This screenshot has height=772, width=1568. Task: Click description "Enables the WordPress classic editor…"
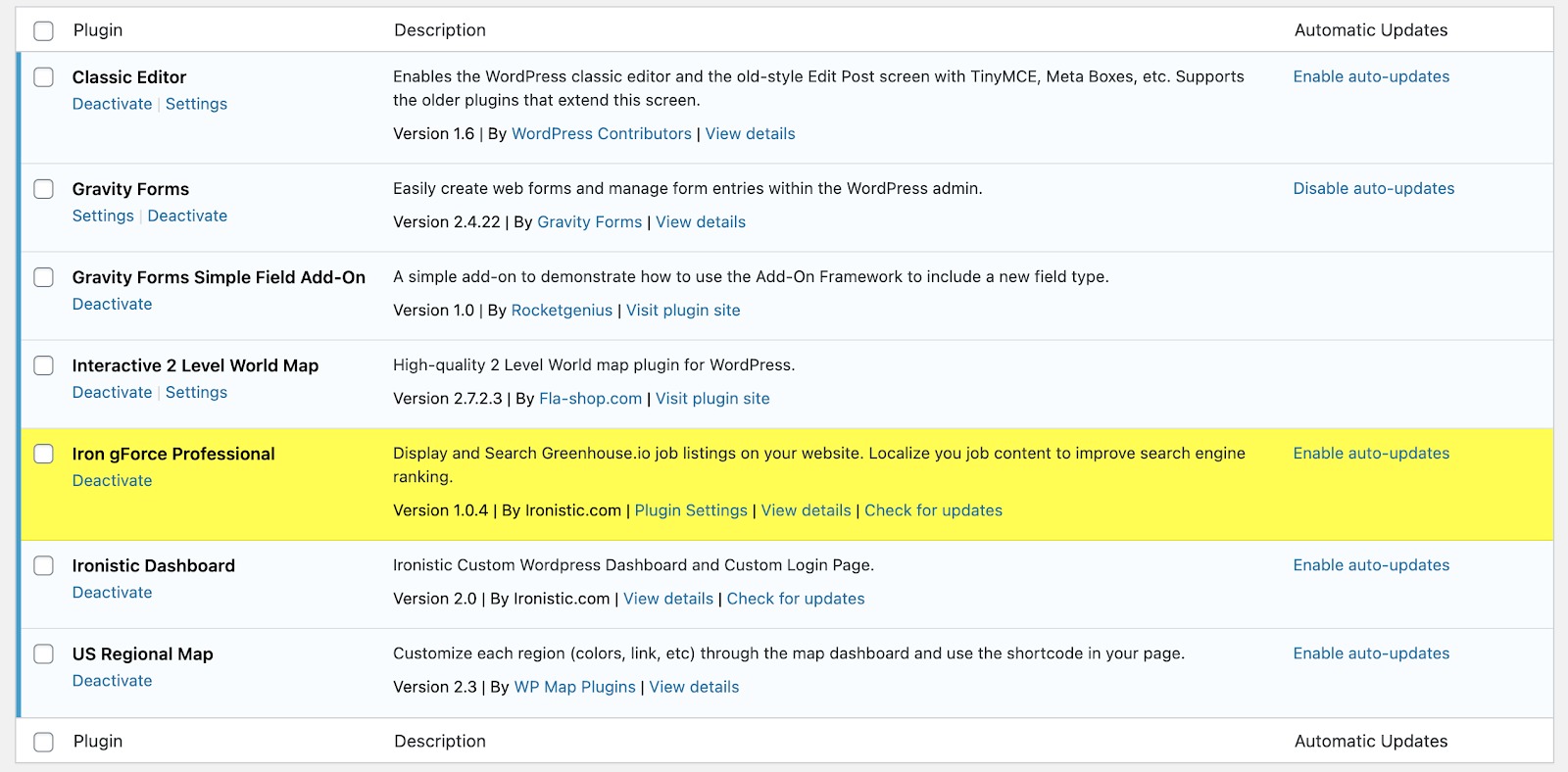pos(818,88)
